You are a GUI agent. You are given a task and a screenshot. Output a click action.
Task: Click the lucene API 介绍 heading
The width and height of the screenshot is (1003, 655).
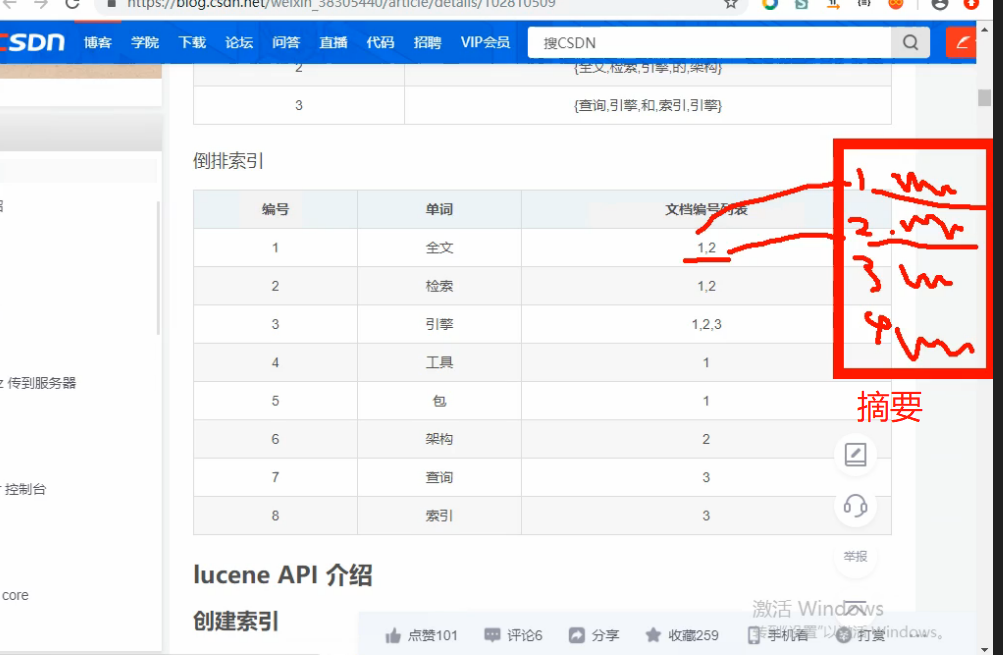point(283,575)
